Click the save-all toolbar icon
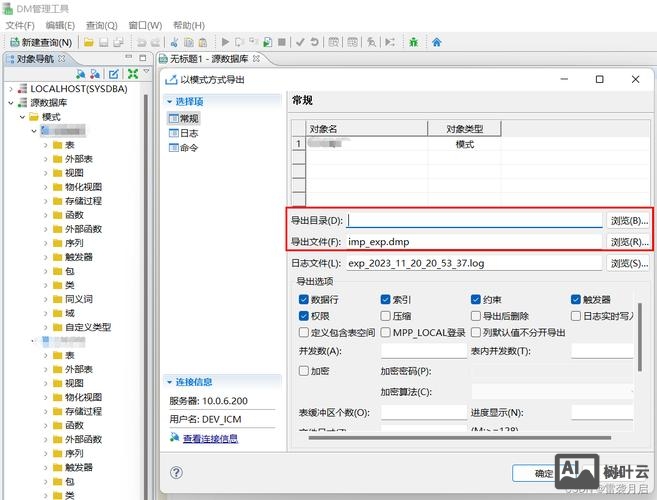657x500 pixels. coord(119,42)
